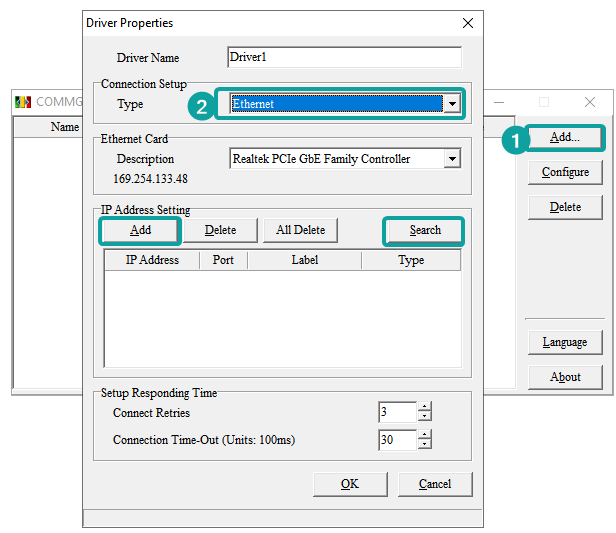Screen dimensions: 616x533
Task: Decrease Connect Retries with down arrow
Action: point(425,417)
